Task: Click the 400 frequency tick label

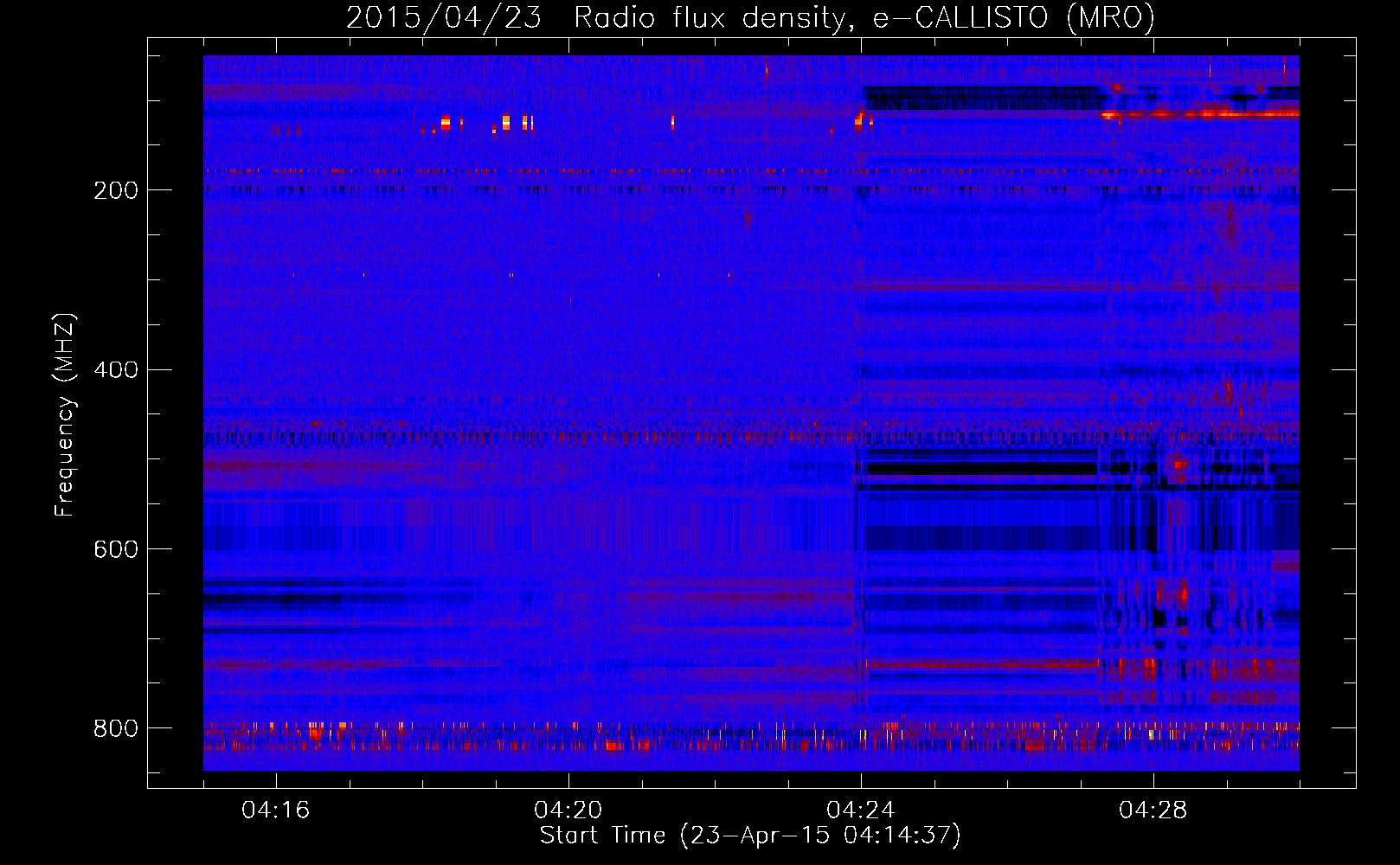Action: [x=116, y=370]
